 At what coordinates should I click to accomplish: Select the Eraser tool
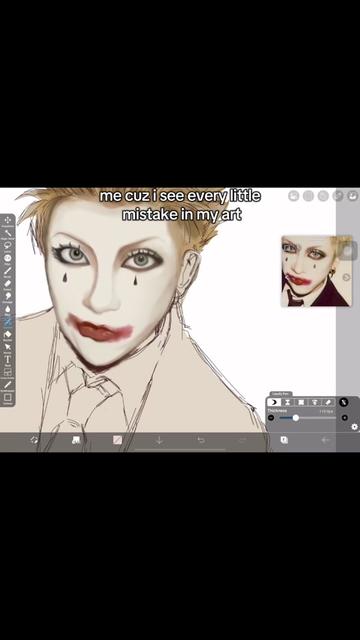(8, 284)
